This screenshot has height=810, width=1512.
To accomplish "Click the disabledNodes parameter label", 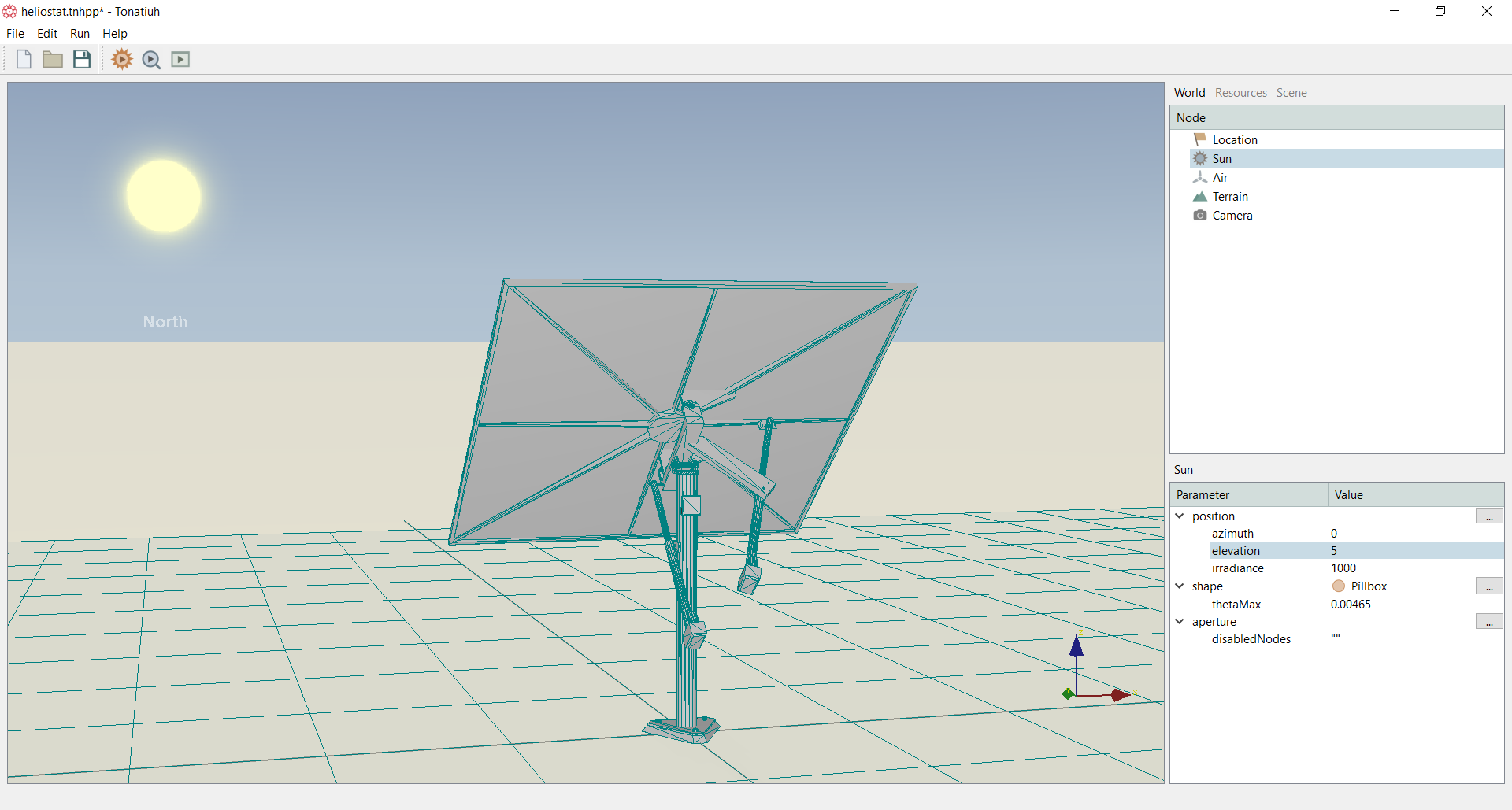I will [x=1251, y=638].
